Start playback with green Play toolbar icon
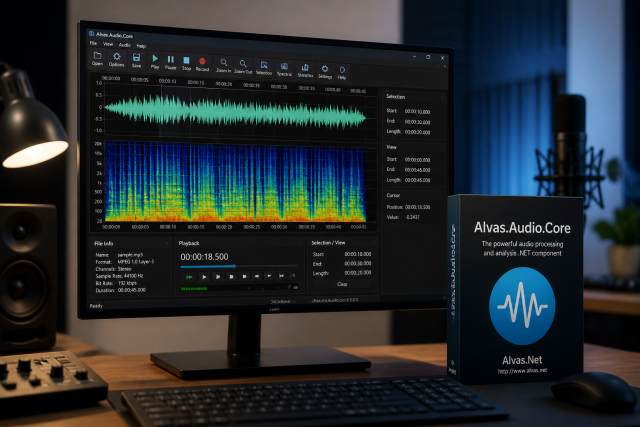Viewport: 640px width, 427px height. pyautogui.click(x=155, y=59)
